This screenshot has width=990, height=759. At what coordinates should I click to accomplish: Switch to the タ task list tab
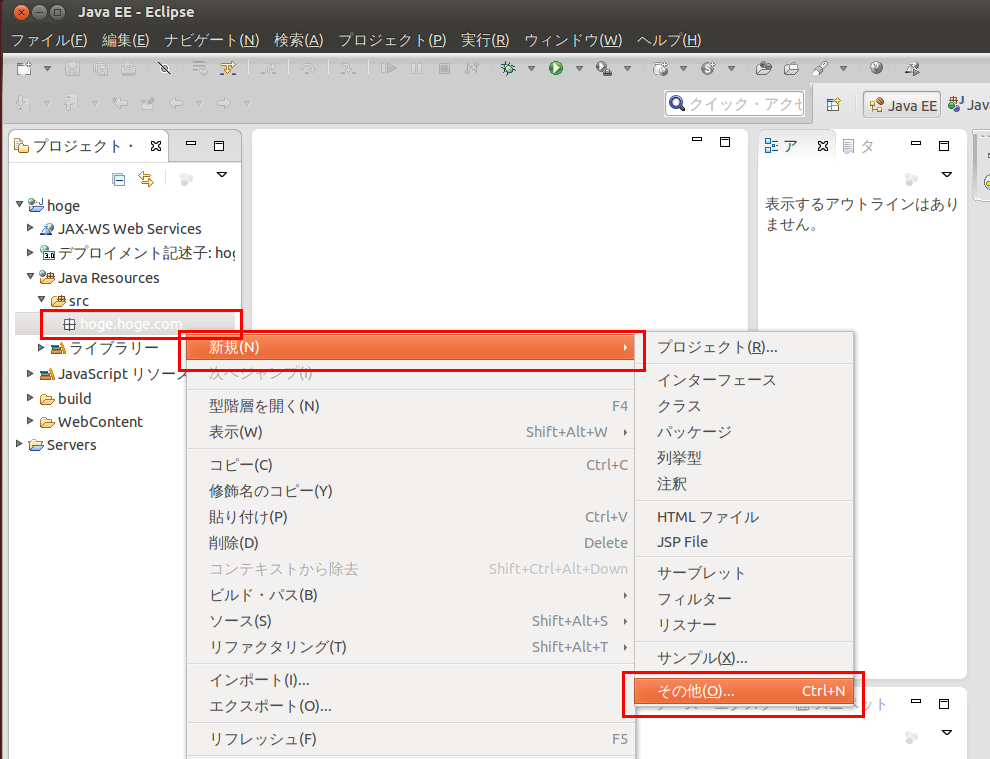(x=859, y=146)
